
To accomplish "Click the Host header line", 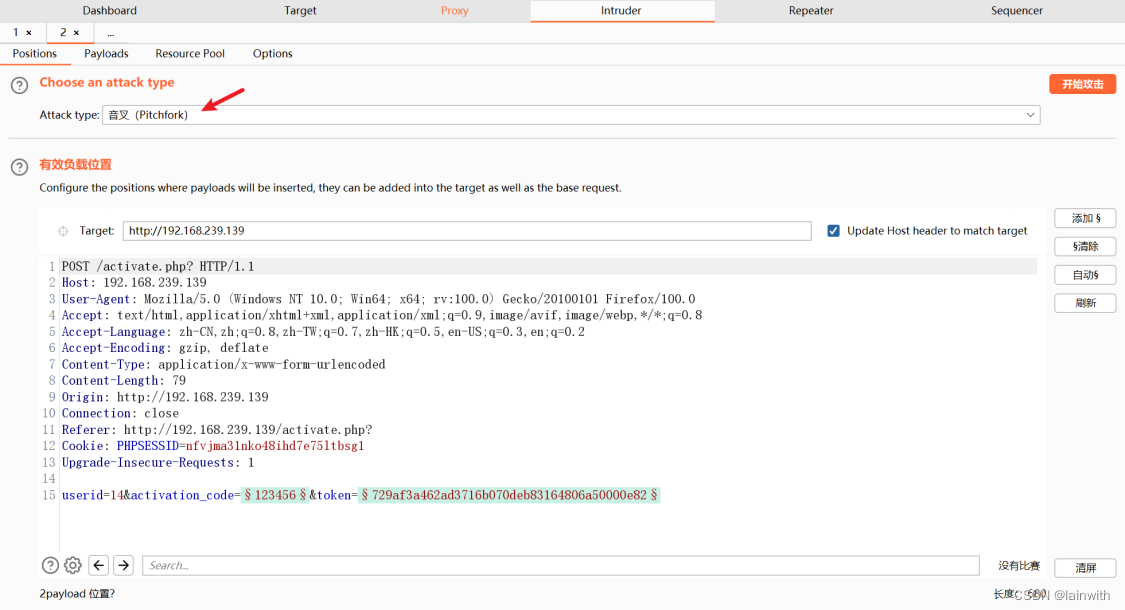I will [134, 283].
